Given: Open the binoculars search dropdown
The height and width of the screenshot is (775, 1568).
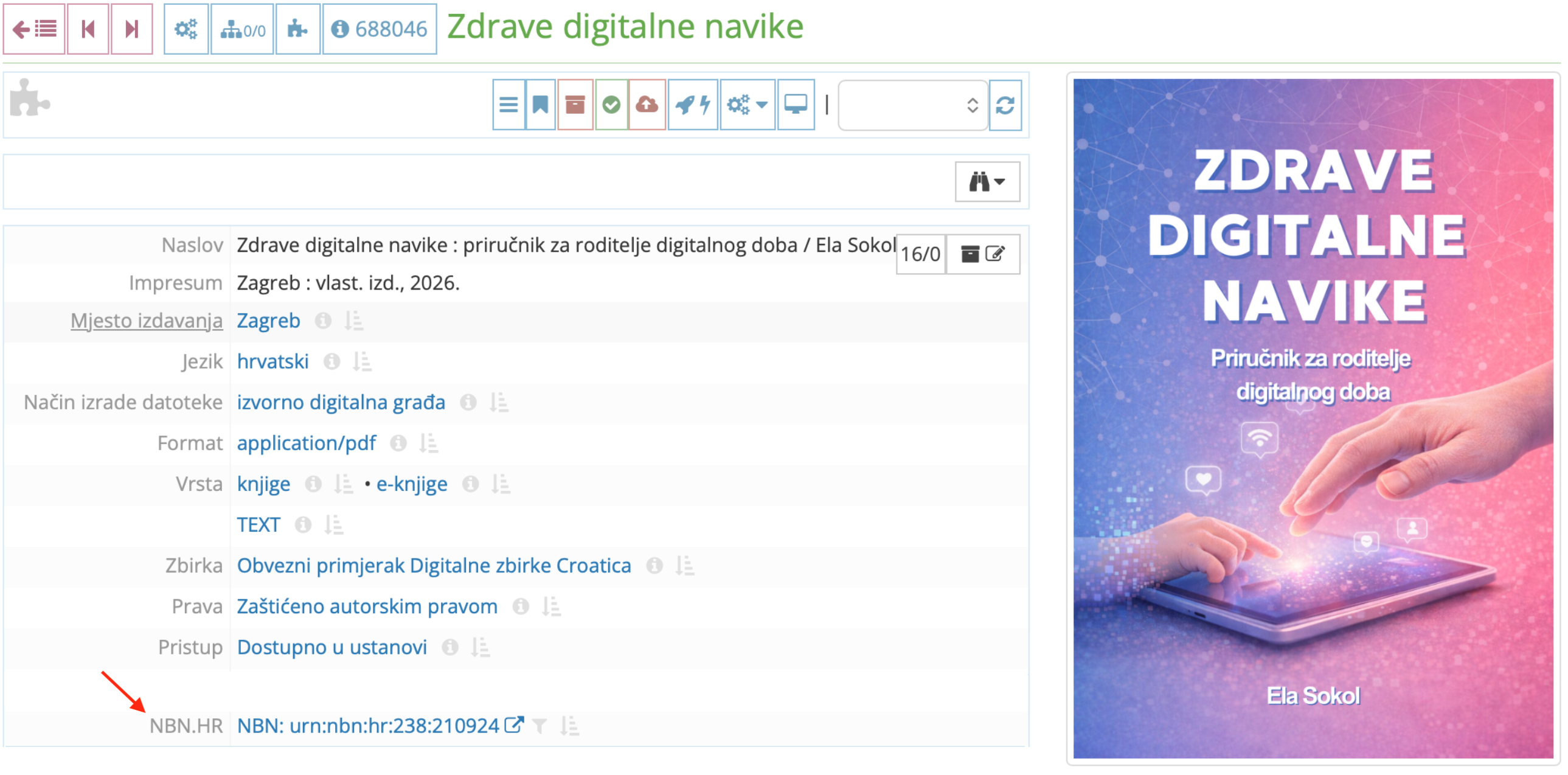Looking at the screenshot, I should coord(987,181).
